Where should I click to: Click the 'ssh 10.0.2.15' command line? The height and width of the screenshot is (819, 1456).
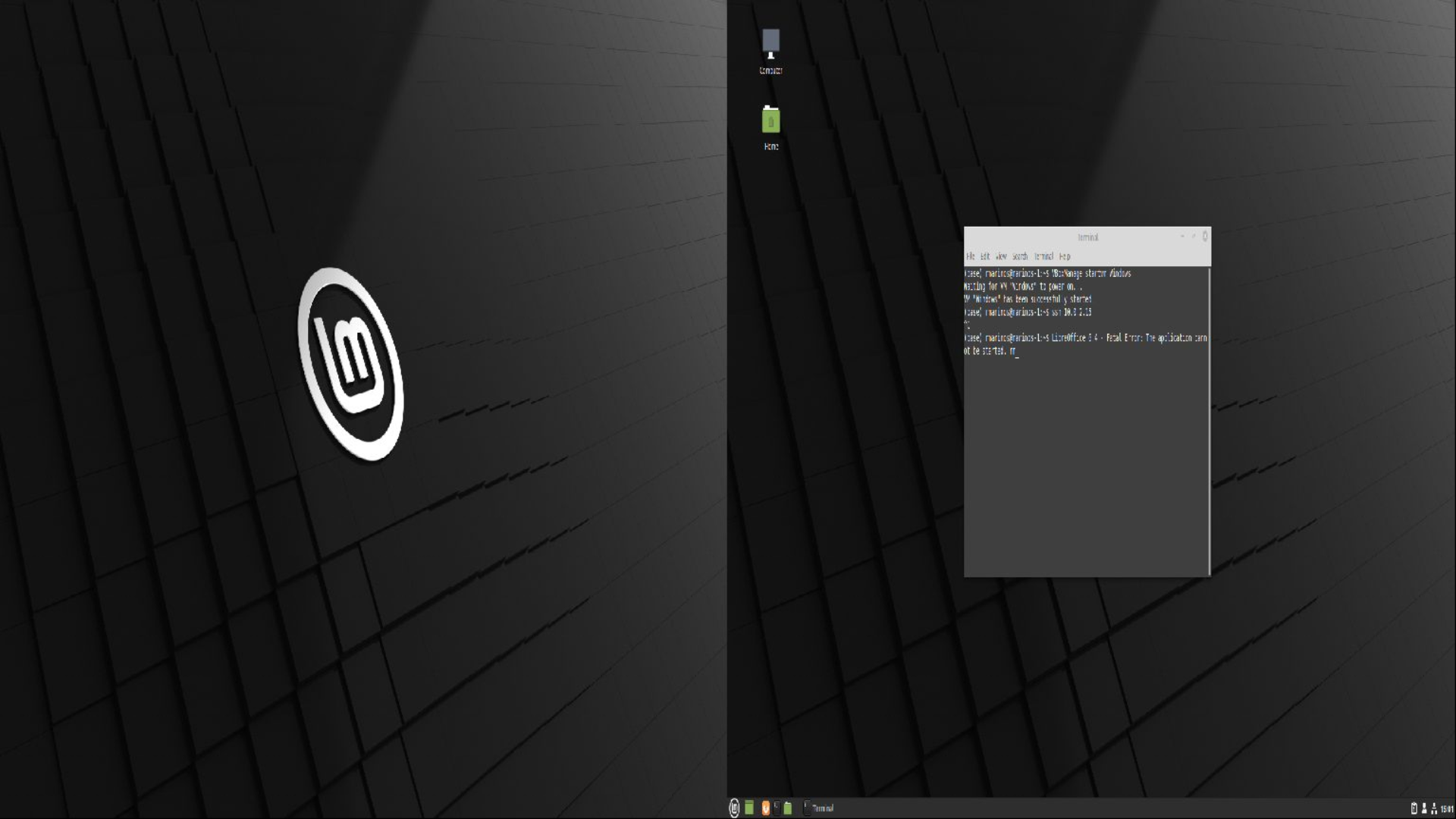(x=1028, y=312)
